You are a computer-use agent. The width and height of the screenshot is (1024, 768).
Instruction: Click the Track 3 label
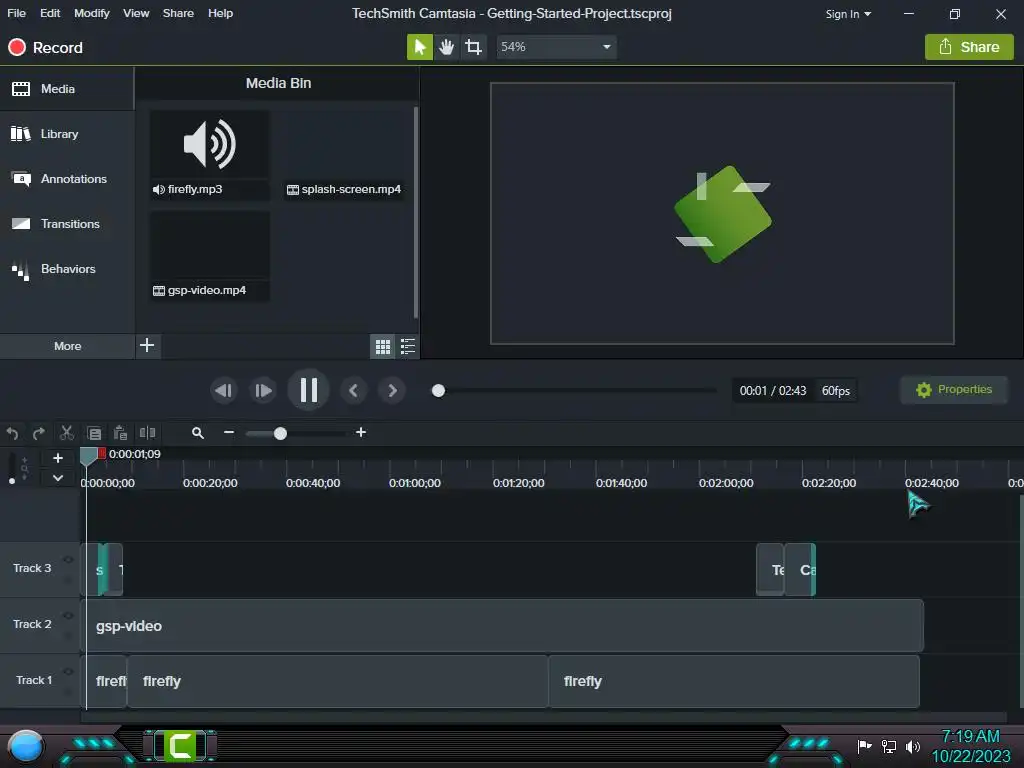coord(32,568)
